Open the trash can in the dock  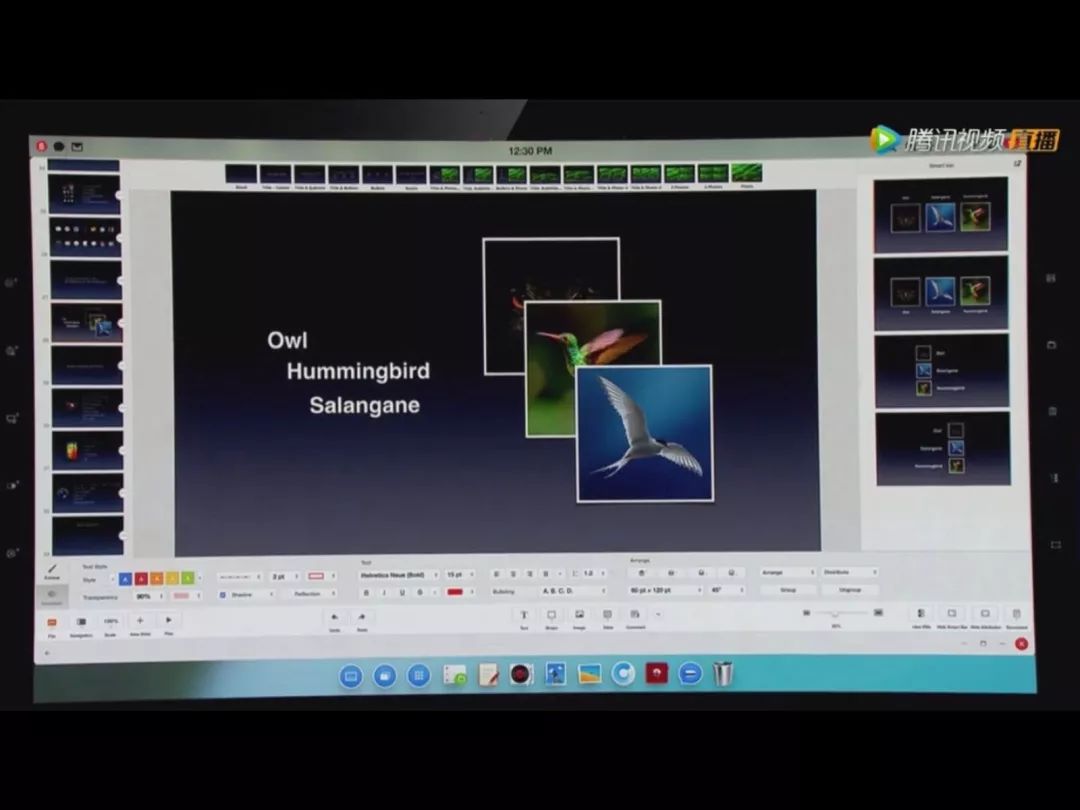coord(723,673)
